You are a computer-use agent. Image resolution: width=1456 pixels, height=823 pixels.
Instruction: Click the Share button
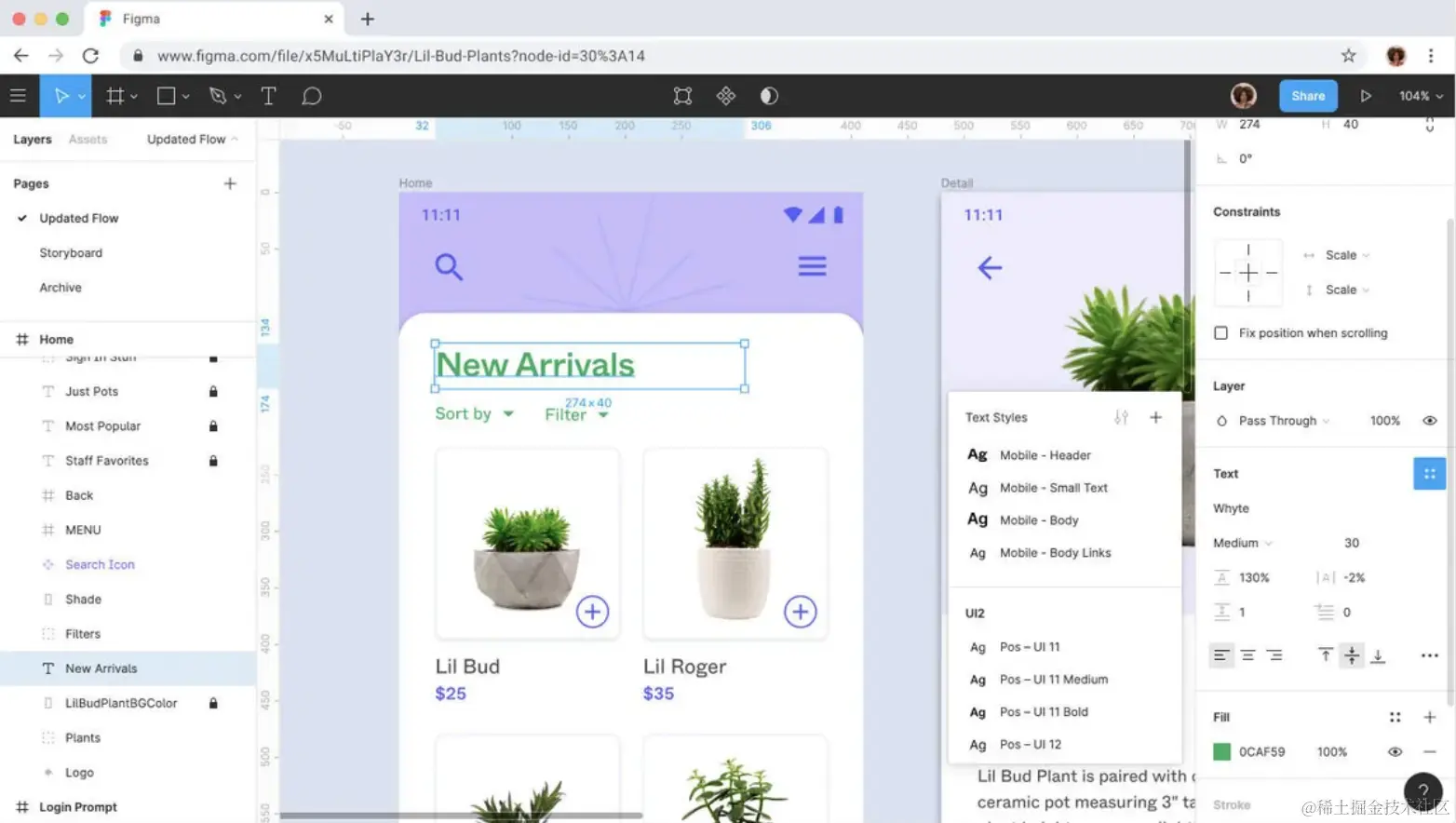click(1308, 96)
